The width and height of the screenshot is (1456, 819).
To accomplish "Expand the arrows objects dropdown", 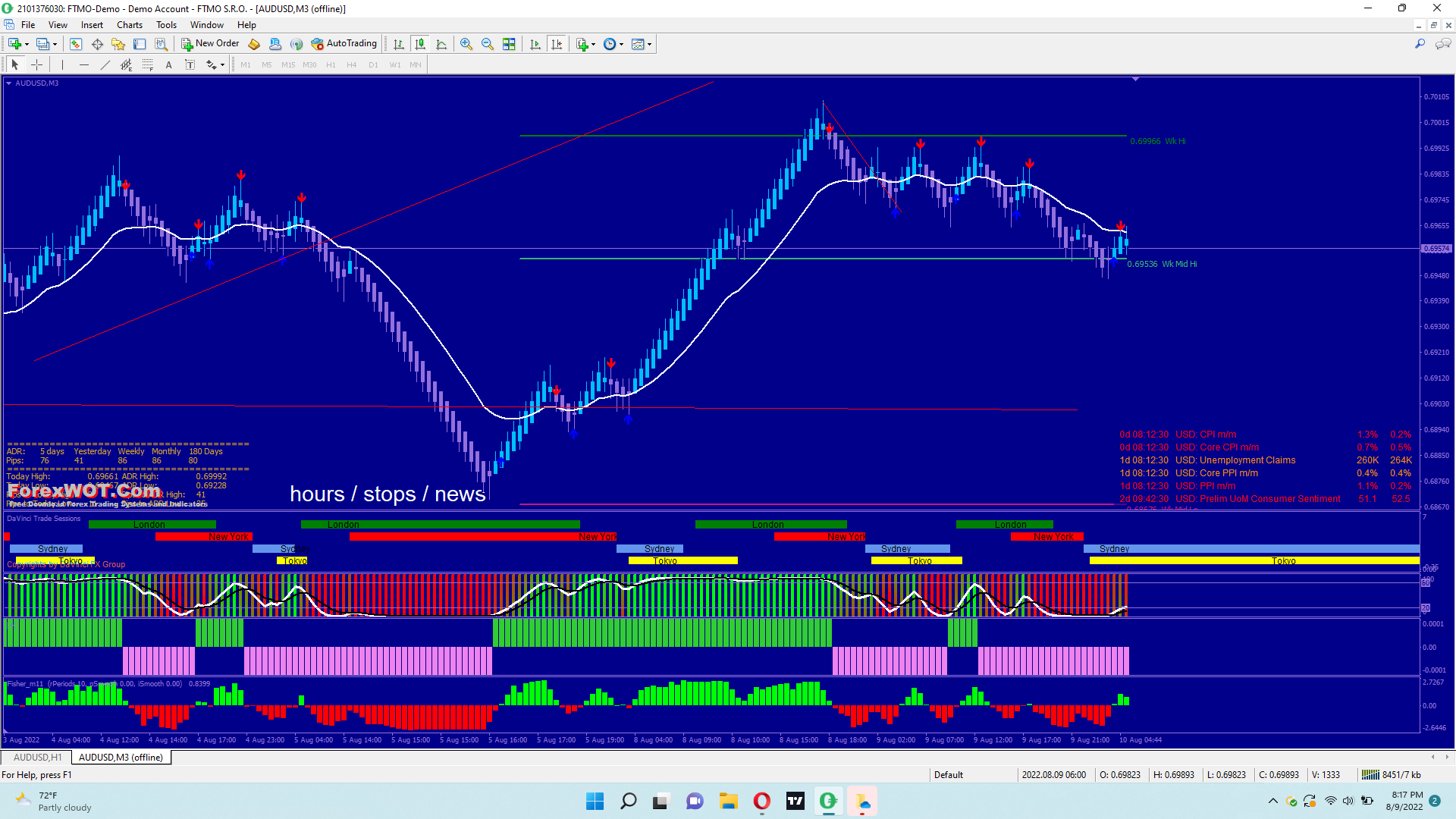I will click(x=222, y=65).
